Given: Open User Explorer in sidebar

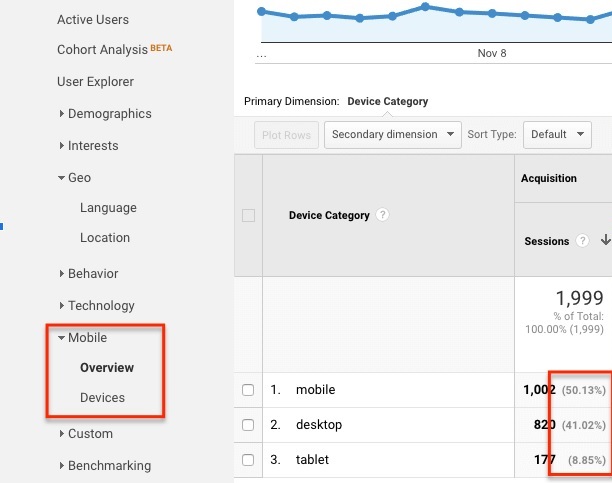Looking at the screenshot, I should 95,82.
